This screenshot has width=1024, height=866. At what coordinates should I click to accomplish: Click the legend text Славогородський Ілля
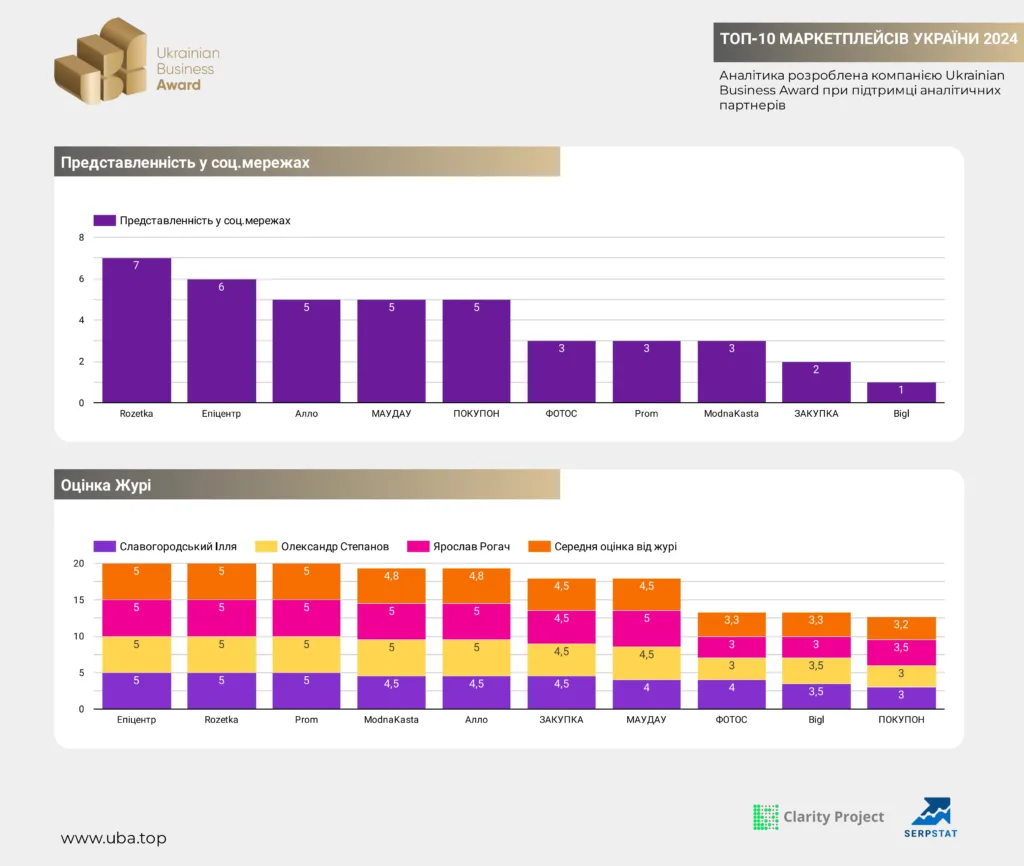pyautogui.click(x=178, y=547)
